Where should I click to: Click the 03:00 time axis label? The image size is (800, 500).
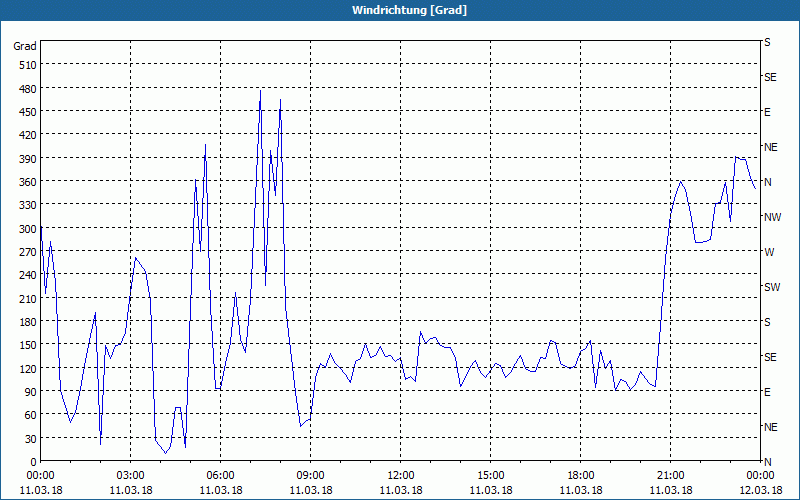(x=131, y=476)
